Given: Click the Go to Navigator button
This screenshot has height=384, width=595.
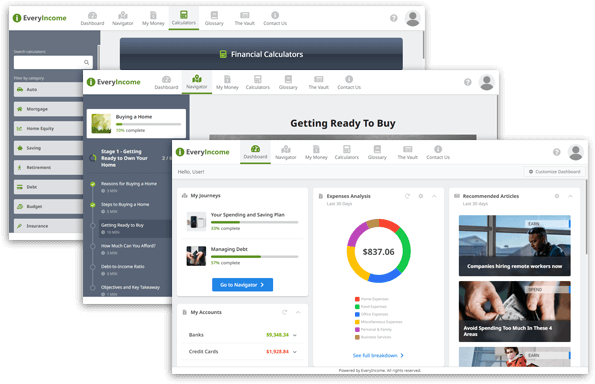Looking at the screenshot, I should point(242,285).
